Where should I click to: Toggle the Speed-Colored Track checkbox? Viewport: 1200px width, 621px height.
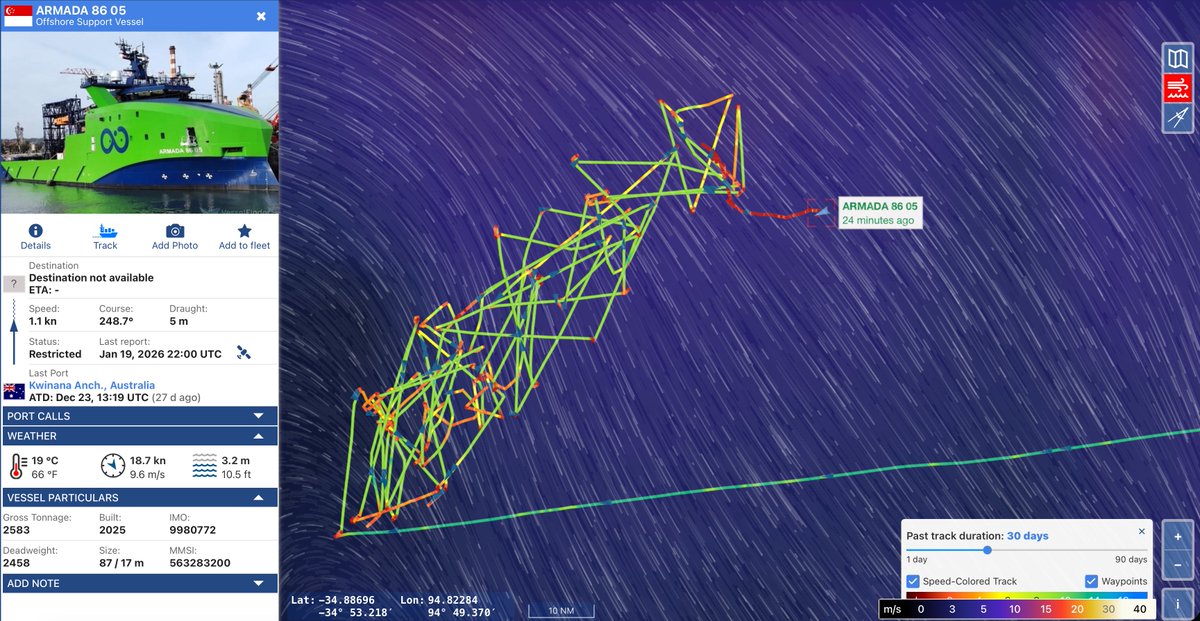913,581
